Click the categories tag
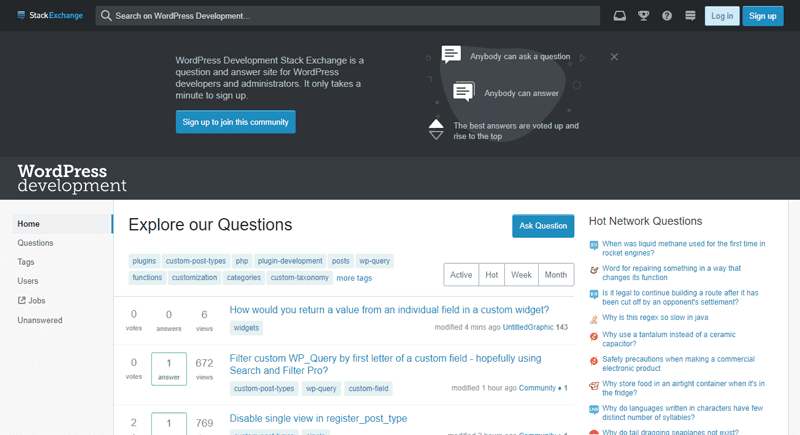 (x=243, y=277)
